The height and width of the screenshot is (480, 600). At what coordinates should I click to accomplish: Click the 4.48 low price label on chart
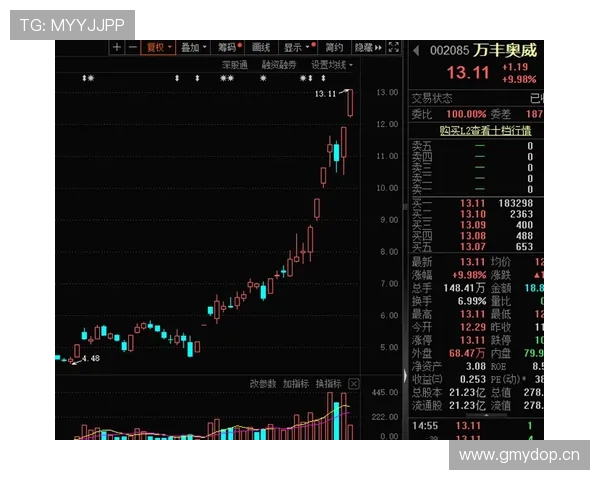[x=91, y=358]
